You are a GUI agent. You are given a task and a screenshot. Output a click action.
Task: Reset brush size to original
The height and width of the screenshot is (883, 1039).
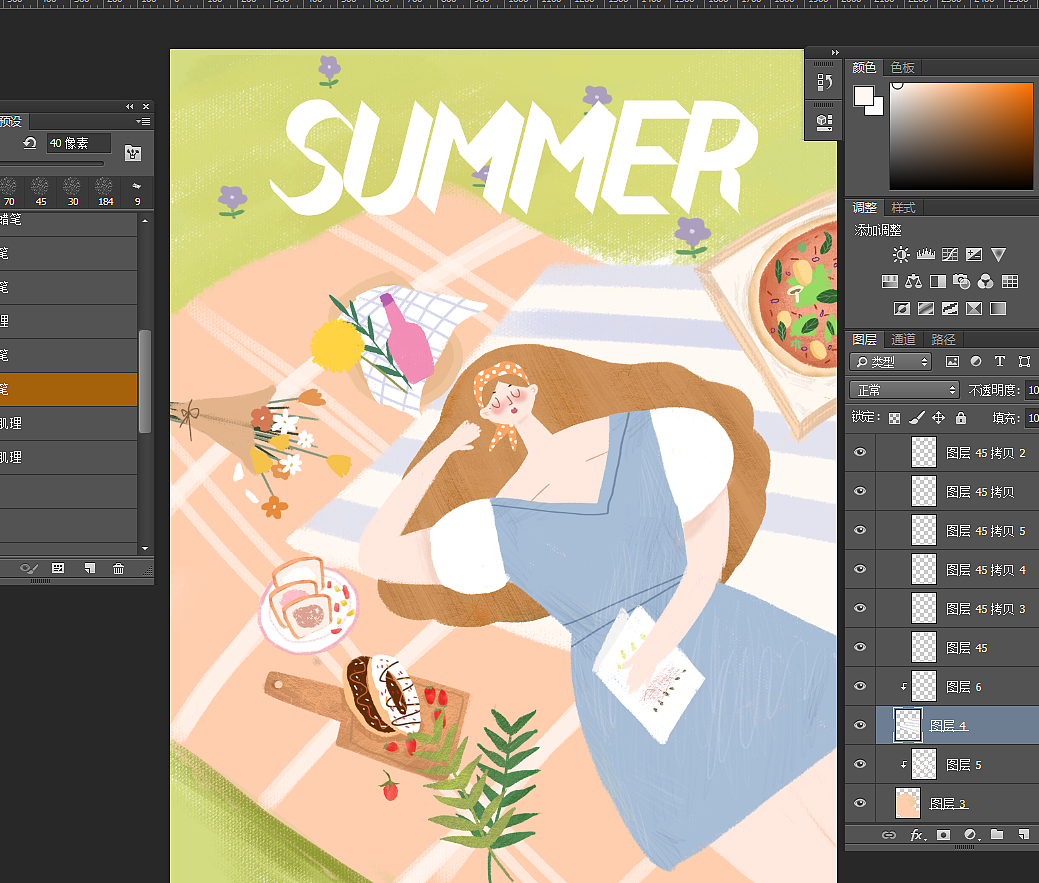30,143
